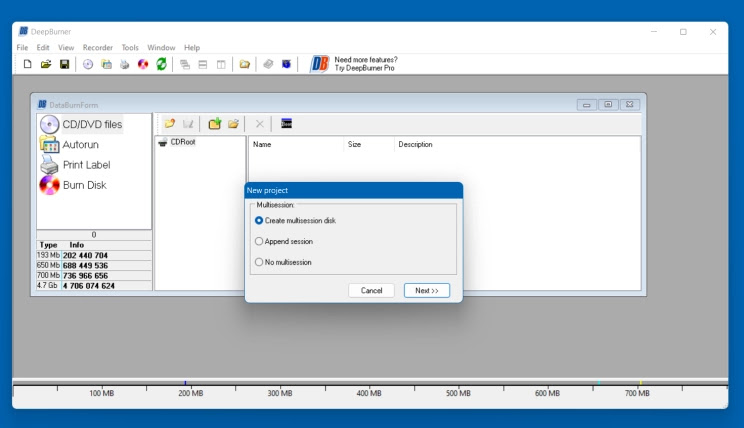Viewport: 744px width, 428px height.
Task: Select Append session radio button
Action: click(284, 242)
